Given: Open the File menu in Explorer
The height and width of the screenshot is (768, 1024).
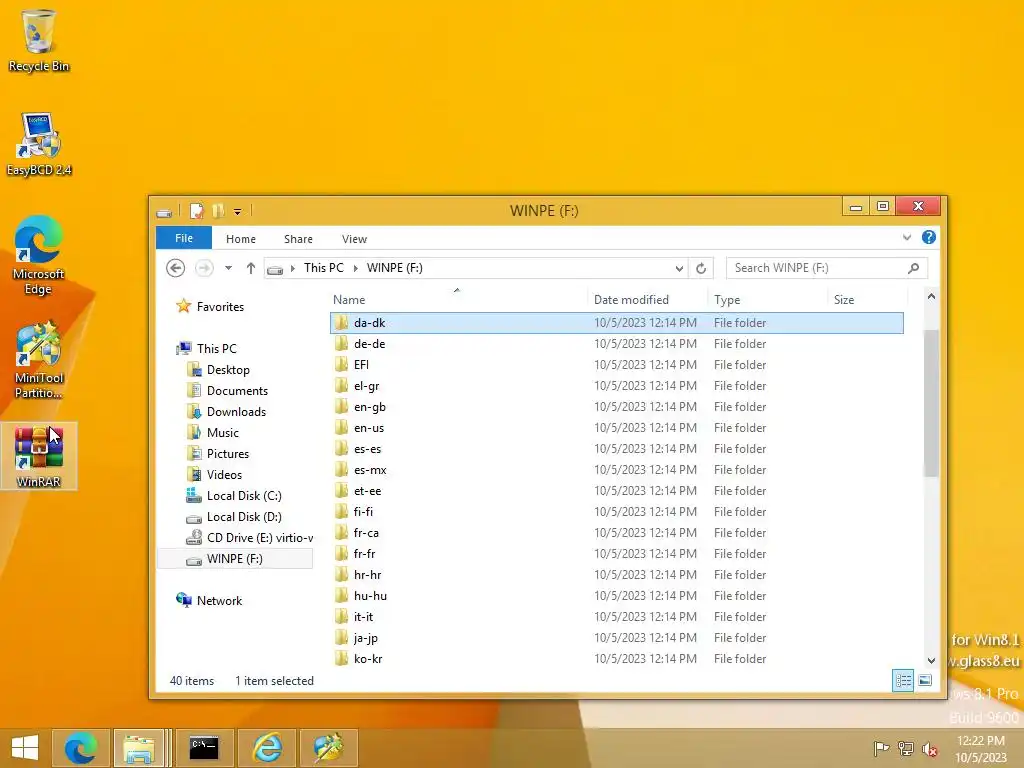Looking at the screenshot, I should pyautogui.click(x=184, y=238).
